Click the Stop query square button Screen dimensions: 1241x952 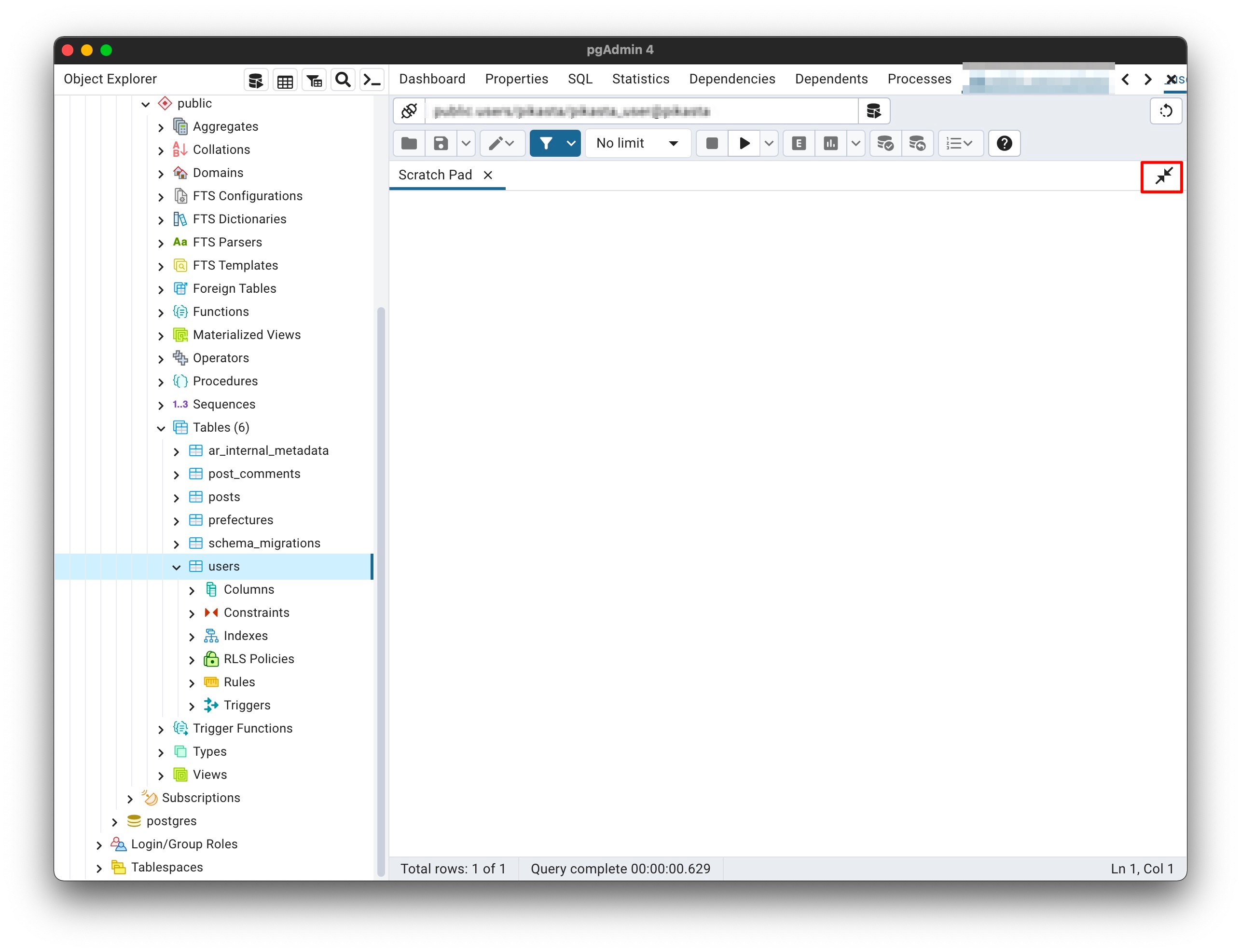[712, 143]
